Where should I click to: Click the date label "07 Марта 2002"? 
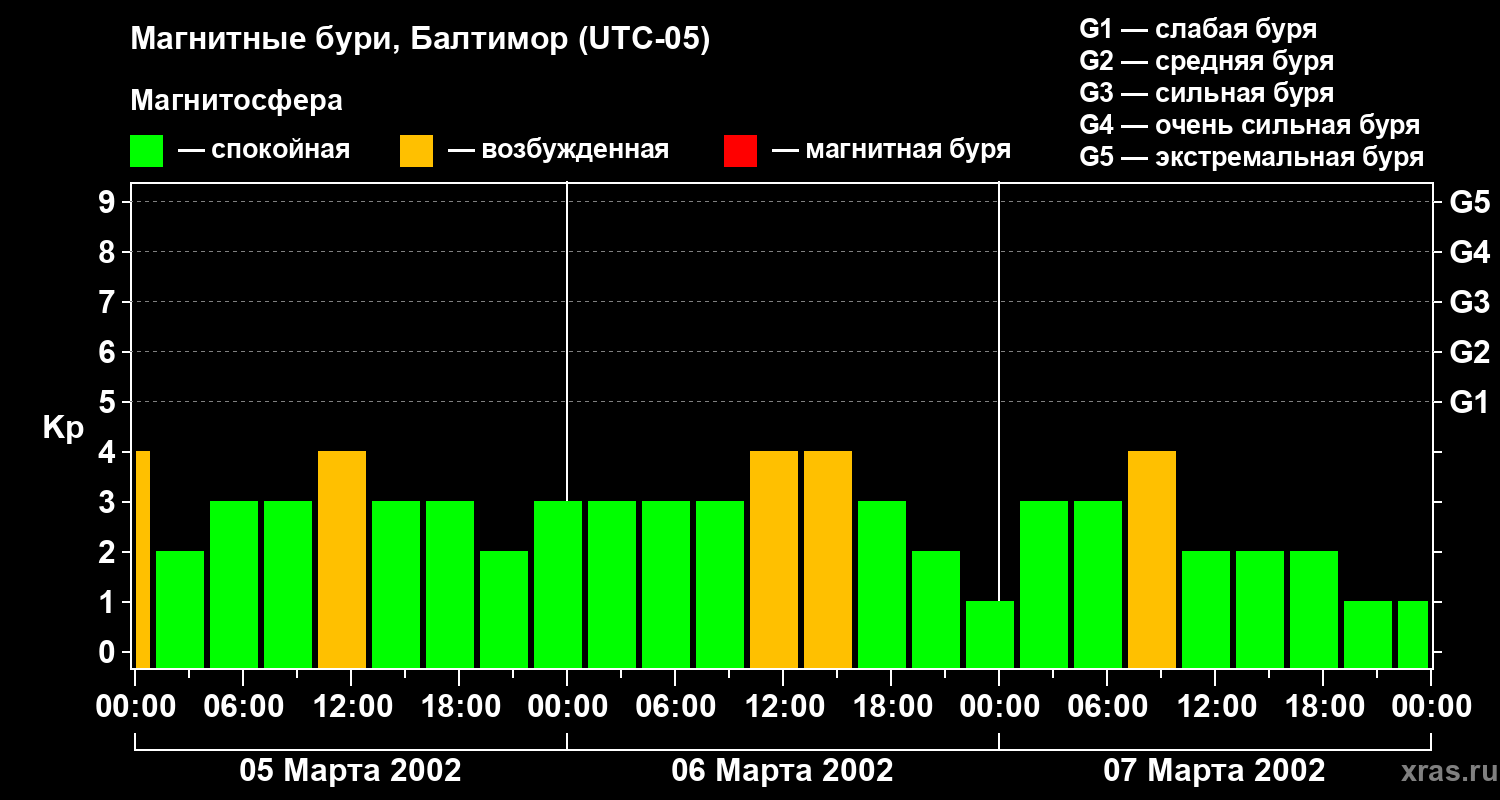[1214, 771]
